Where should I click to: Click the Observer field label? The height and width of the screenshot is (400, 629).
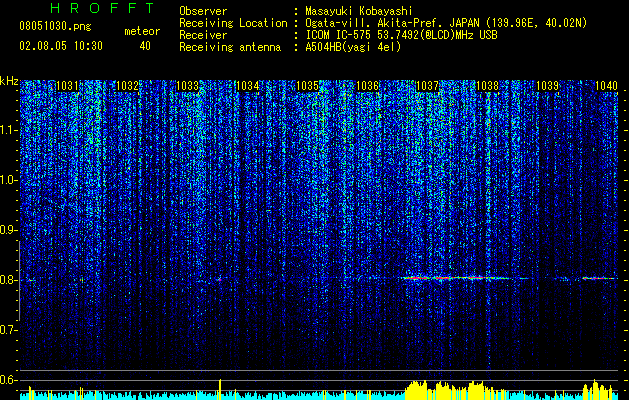(203, 11)
